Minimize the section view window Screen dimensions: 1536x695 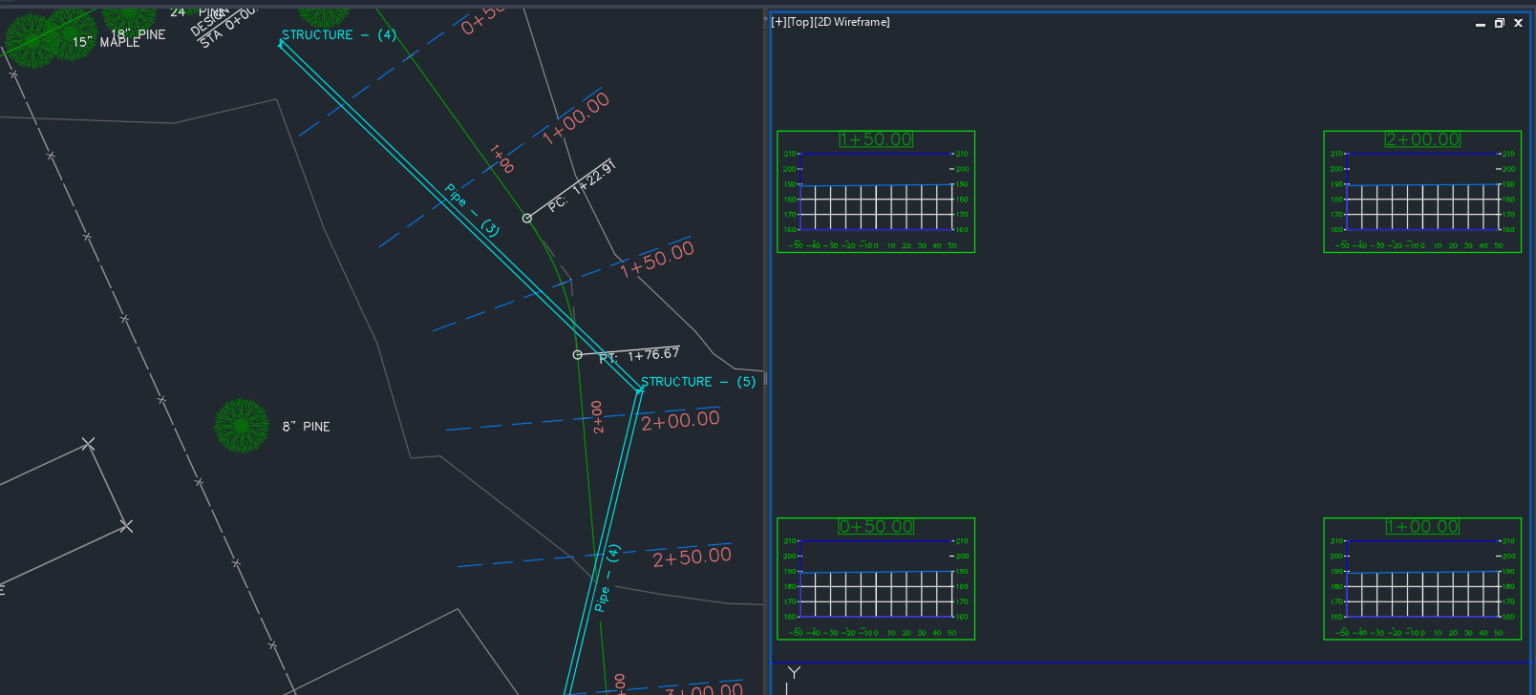(1479, 22)
